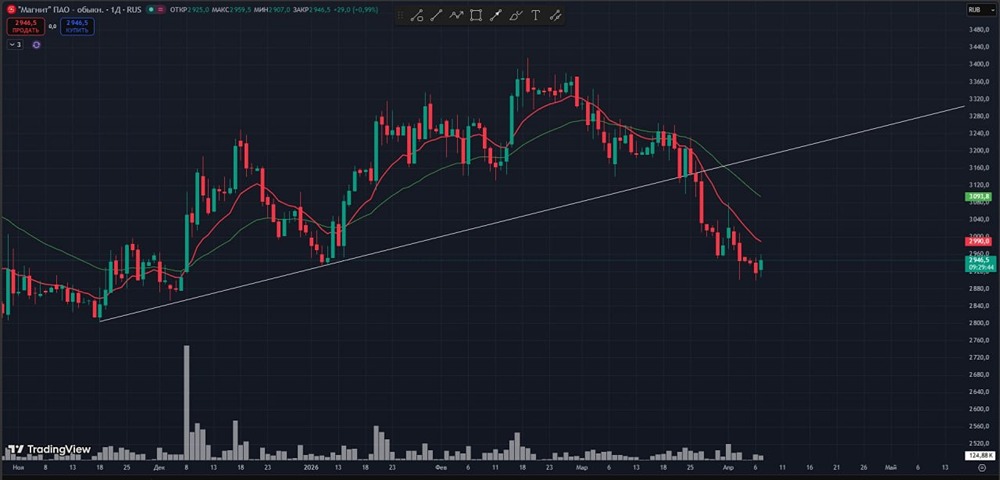Click the 2600,0 price scale label
The width and height of the screenshot is (1000, 480).
(977, 409)
